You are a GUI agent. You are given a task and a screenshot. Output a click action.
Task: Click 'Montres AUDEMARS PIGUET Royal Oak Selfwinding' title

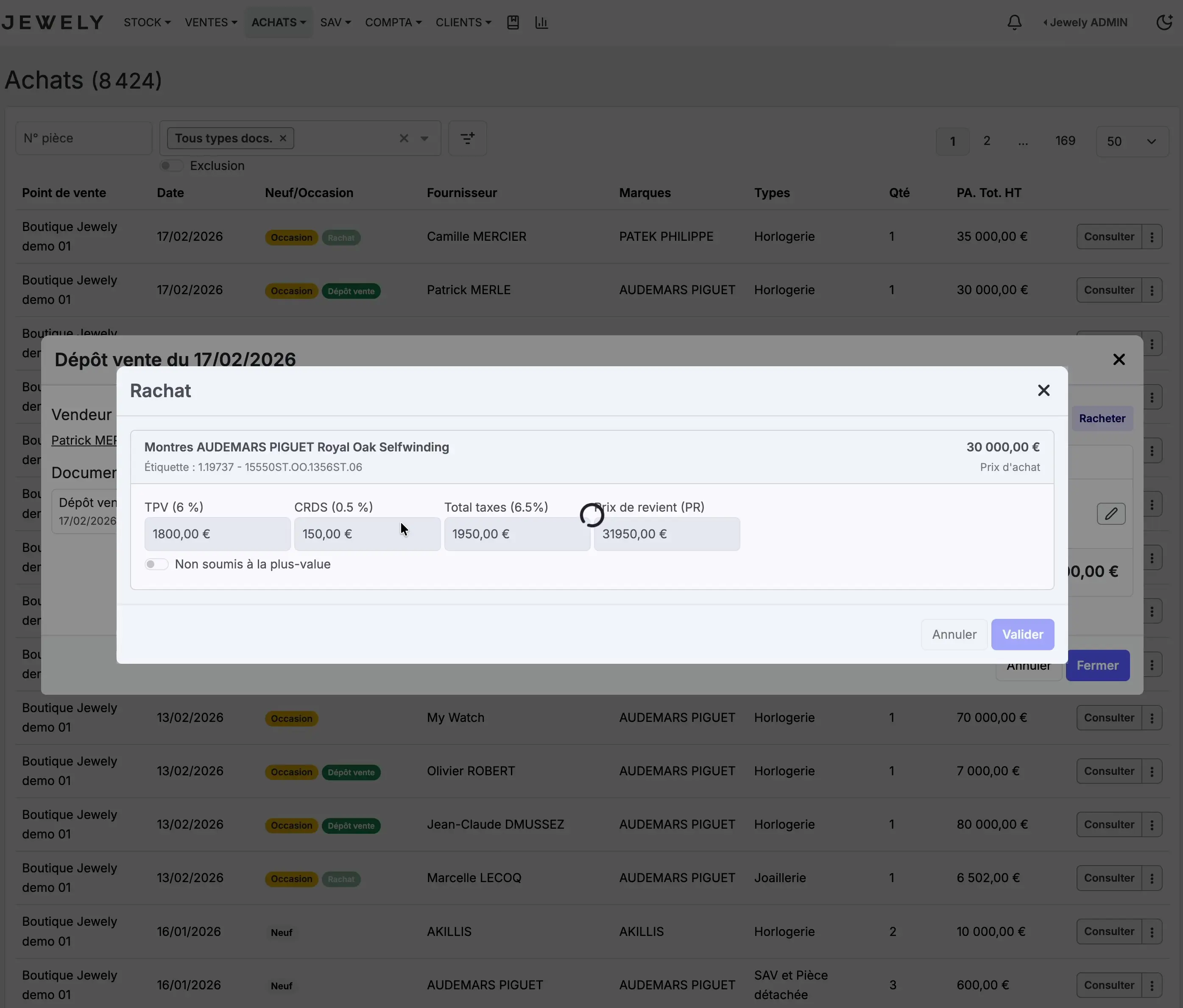(296, 447)
